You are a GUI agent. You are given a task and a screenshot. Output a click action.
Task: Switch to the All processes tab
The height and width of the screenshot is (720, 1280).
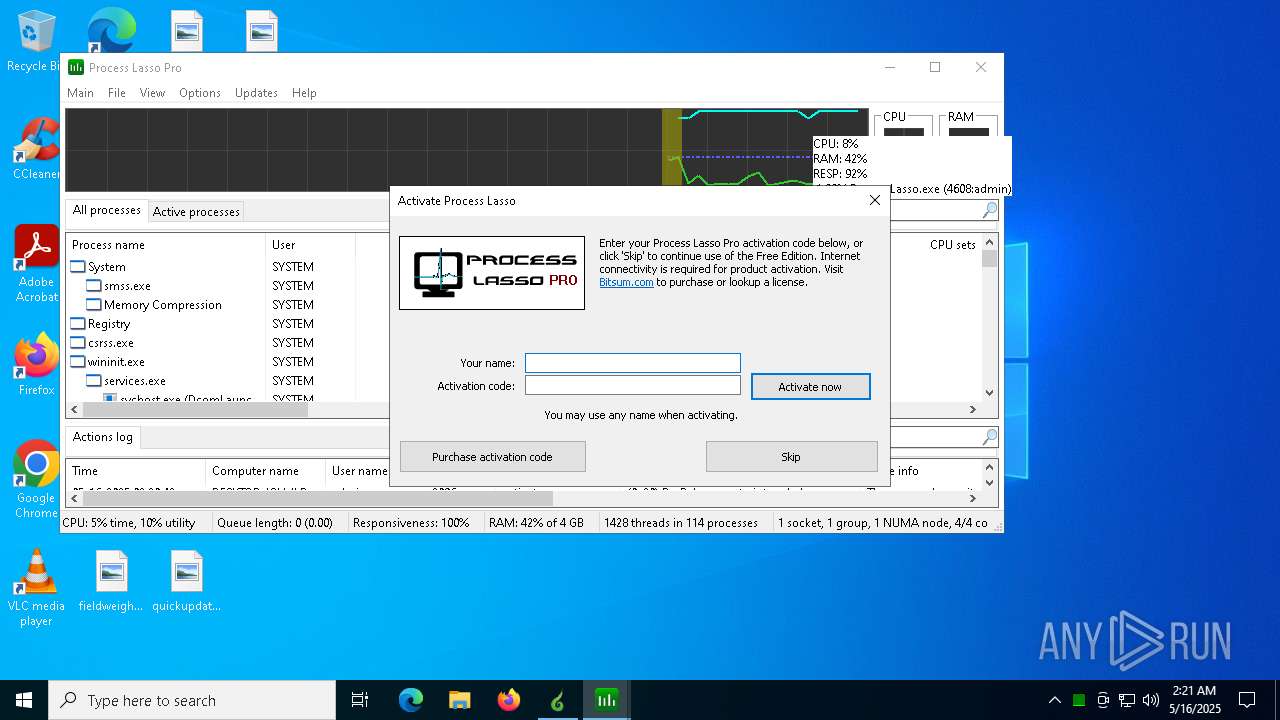point(106,210)
